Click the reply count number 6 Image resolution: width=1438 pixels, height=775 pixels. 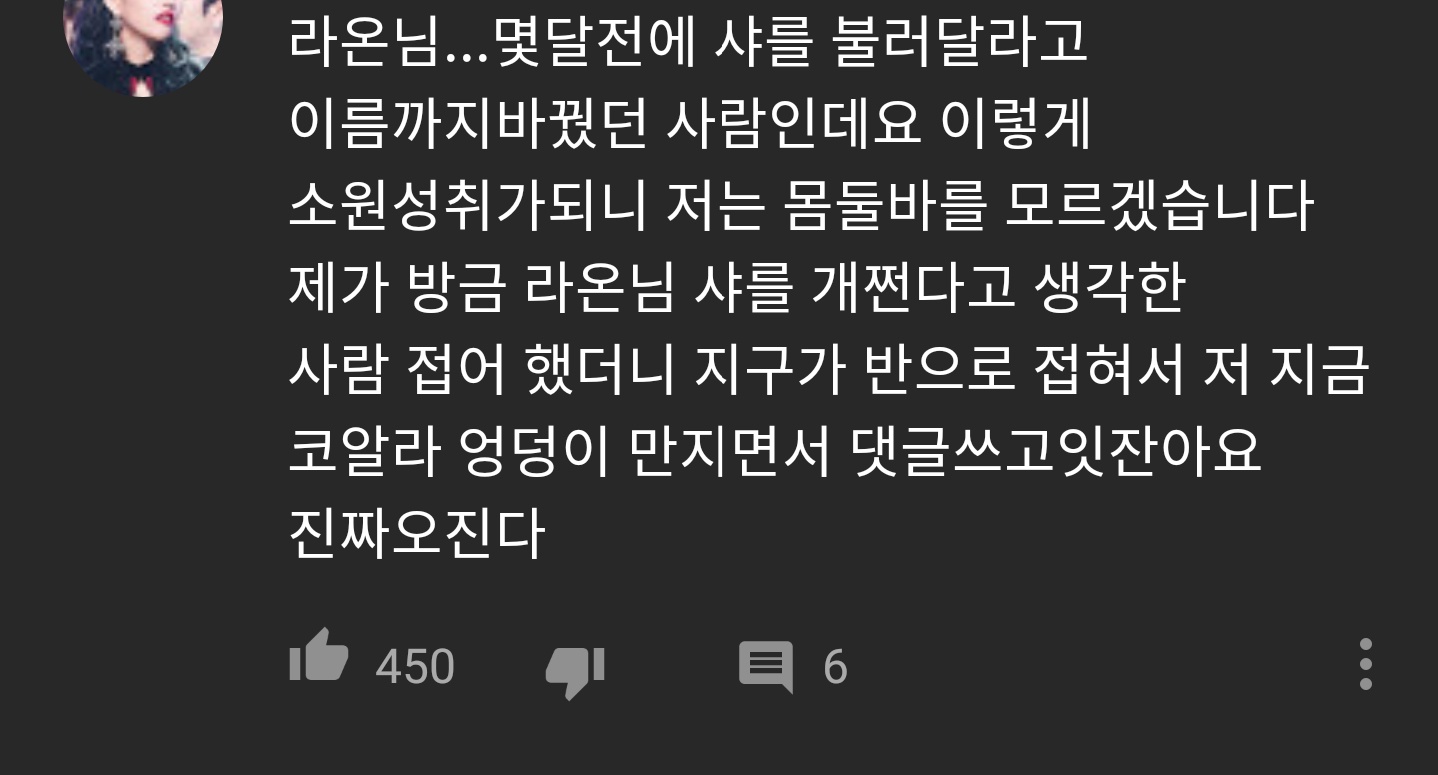pos(835,667)
